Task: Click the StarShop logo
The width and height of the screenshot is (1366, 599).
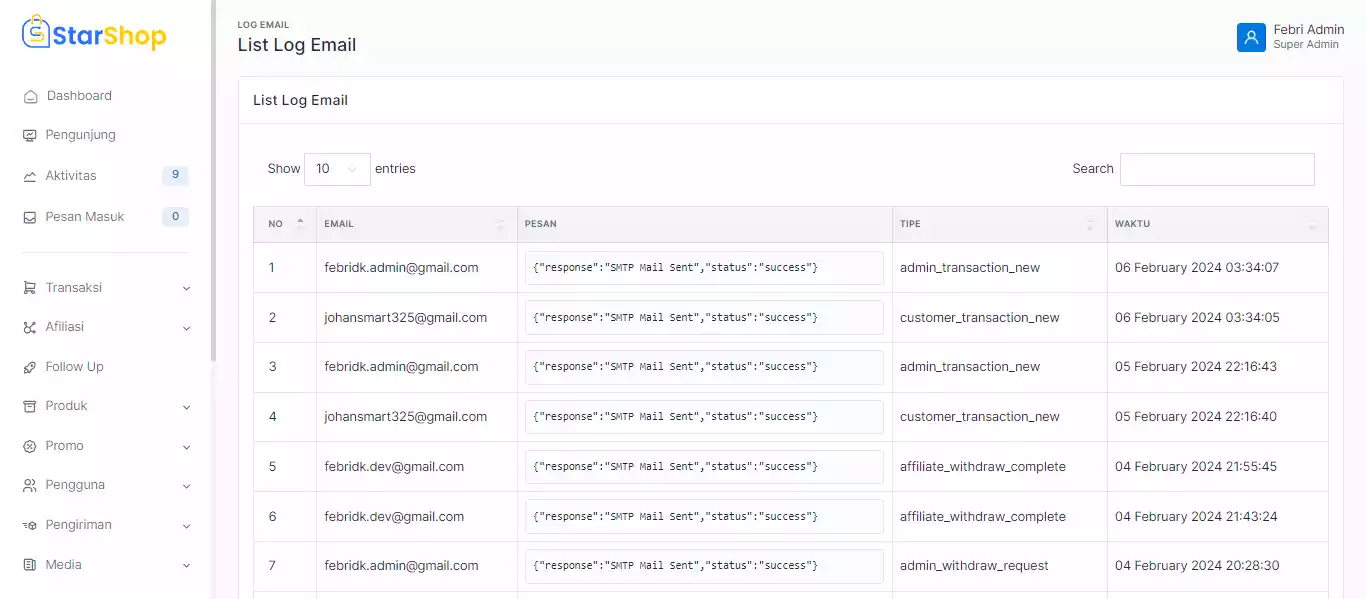Action: [x=94, y=34]
